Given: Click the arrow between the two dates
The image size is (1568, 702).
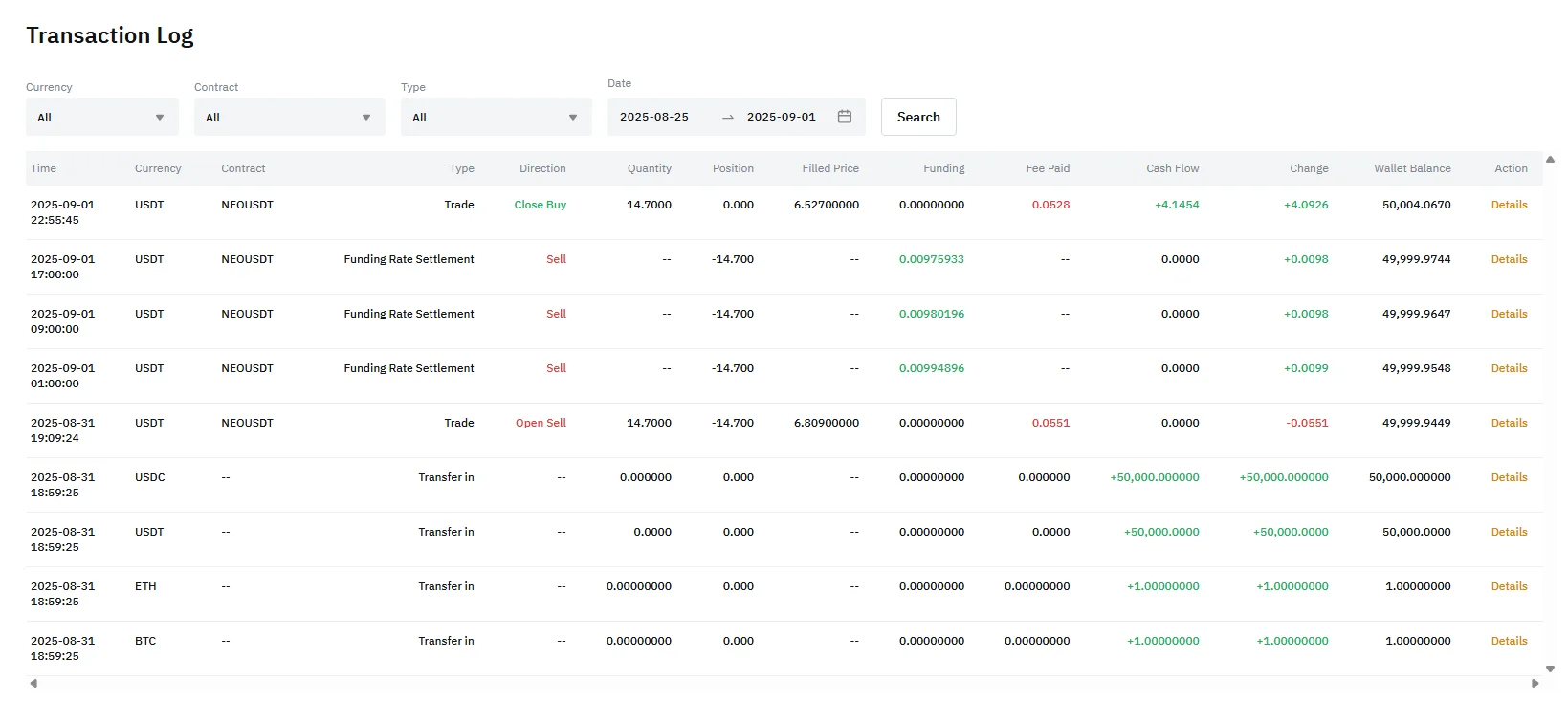Looking at the screenshot, I should pos(728,117).
